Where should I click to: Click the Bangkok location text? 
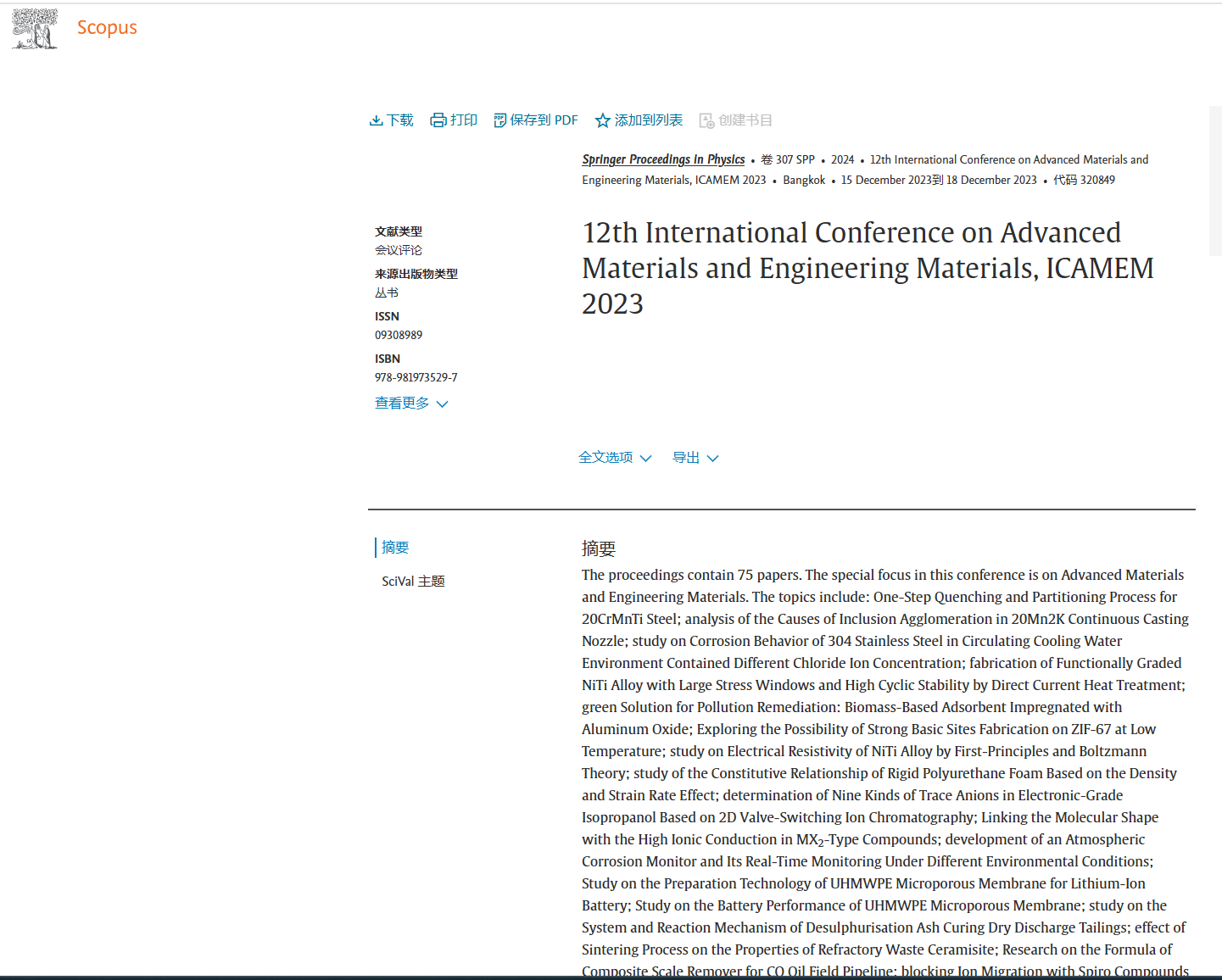click(804, 180)
